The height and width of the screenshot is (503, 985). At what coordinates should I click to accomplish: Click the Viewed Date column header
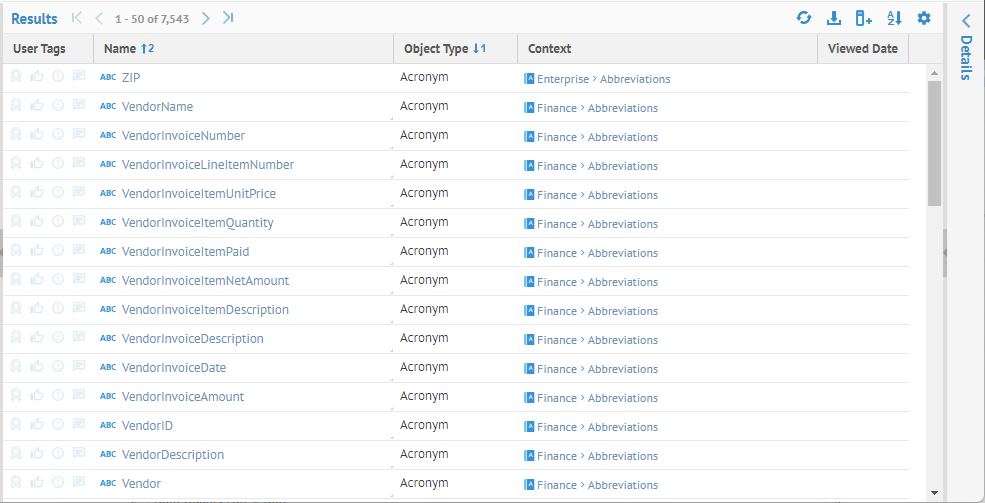point(862,48)
